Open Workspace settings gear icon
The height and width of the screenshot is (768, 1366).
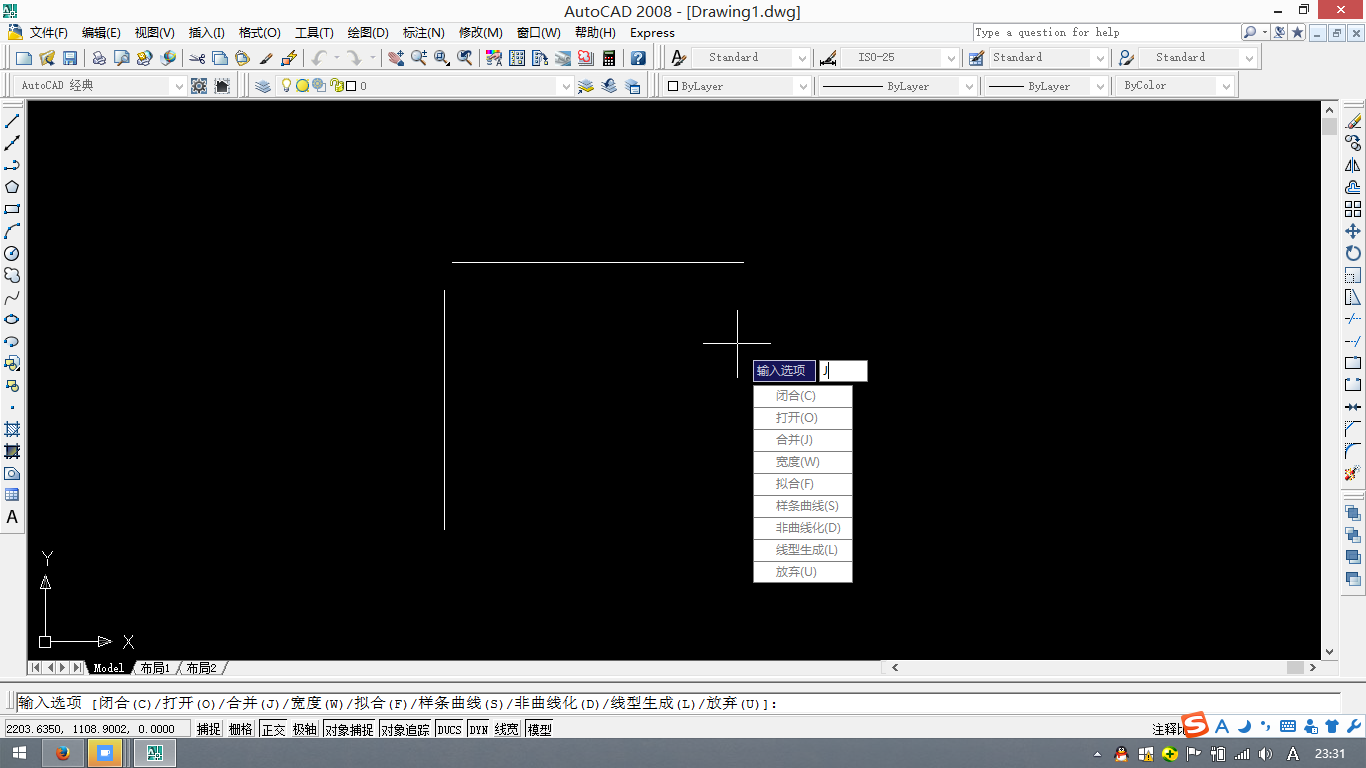click(x=199, y=86)
